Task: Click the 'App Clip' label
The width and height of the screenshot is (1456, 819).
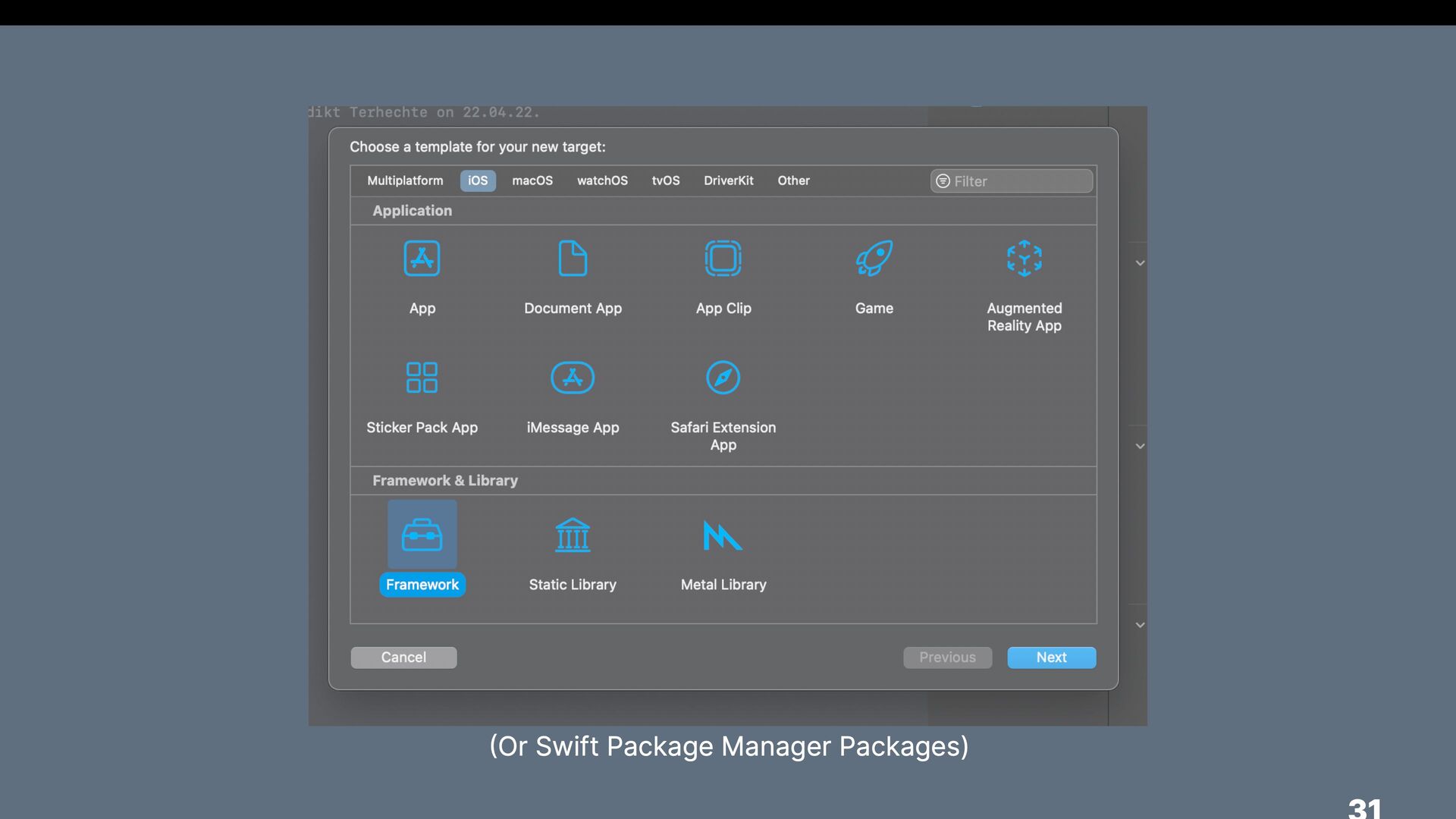Action: (x=723, y=309)
